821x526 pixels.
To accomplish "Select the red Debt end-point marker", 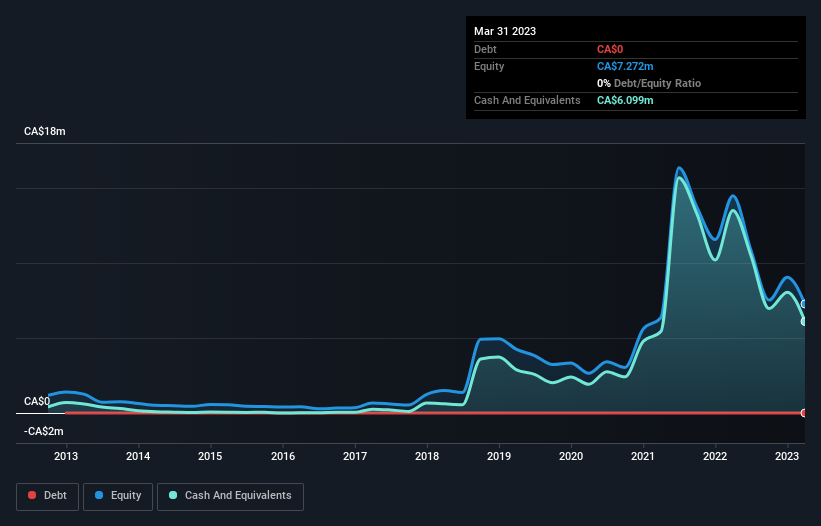I will point(804,413).
